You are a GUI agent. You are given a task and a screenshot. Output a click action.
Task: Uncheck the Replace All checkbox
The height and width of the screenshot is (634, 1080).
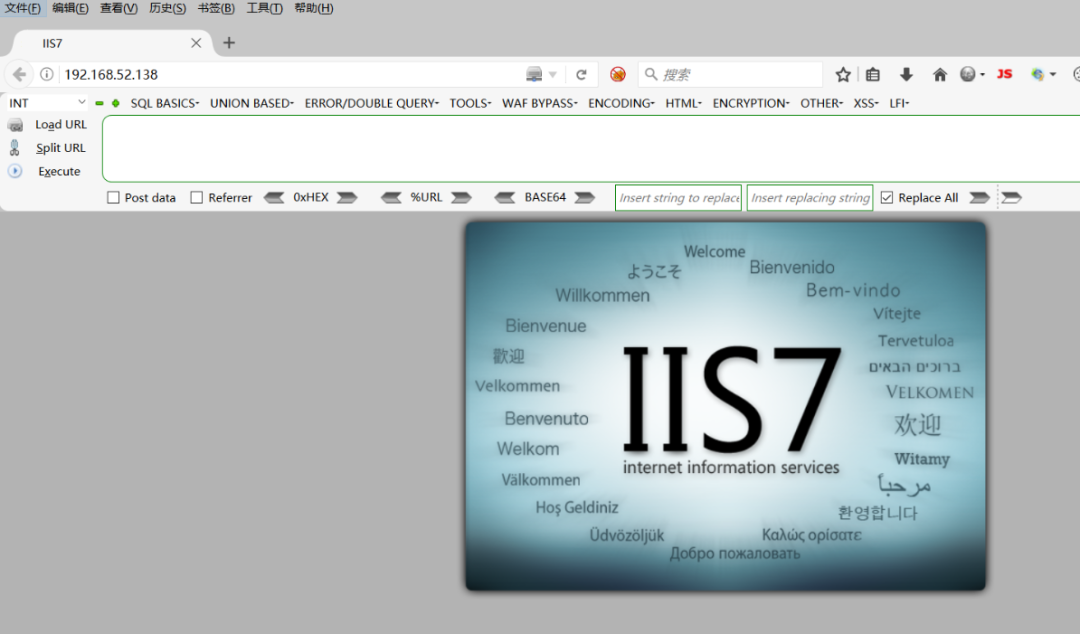[x=886, y=198]
